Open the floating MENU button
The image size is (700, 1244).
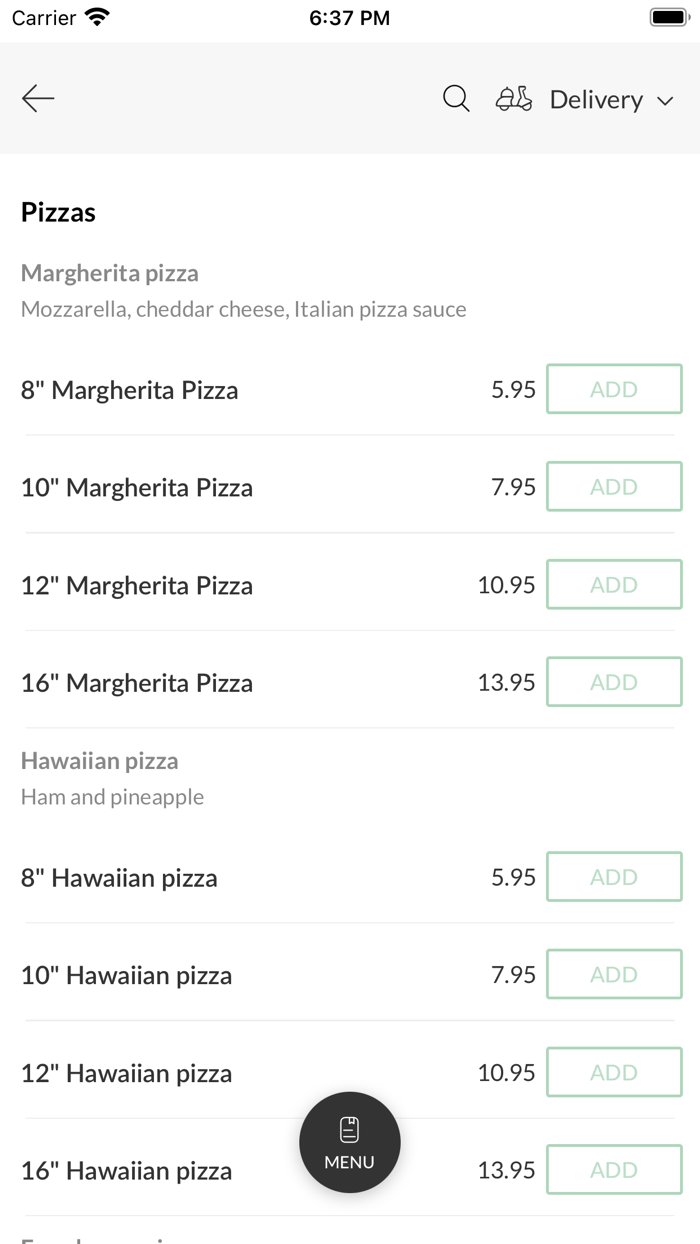coord(350,1142)
